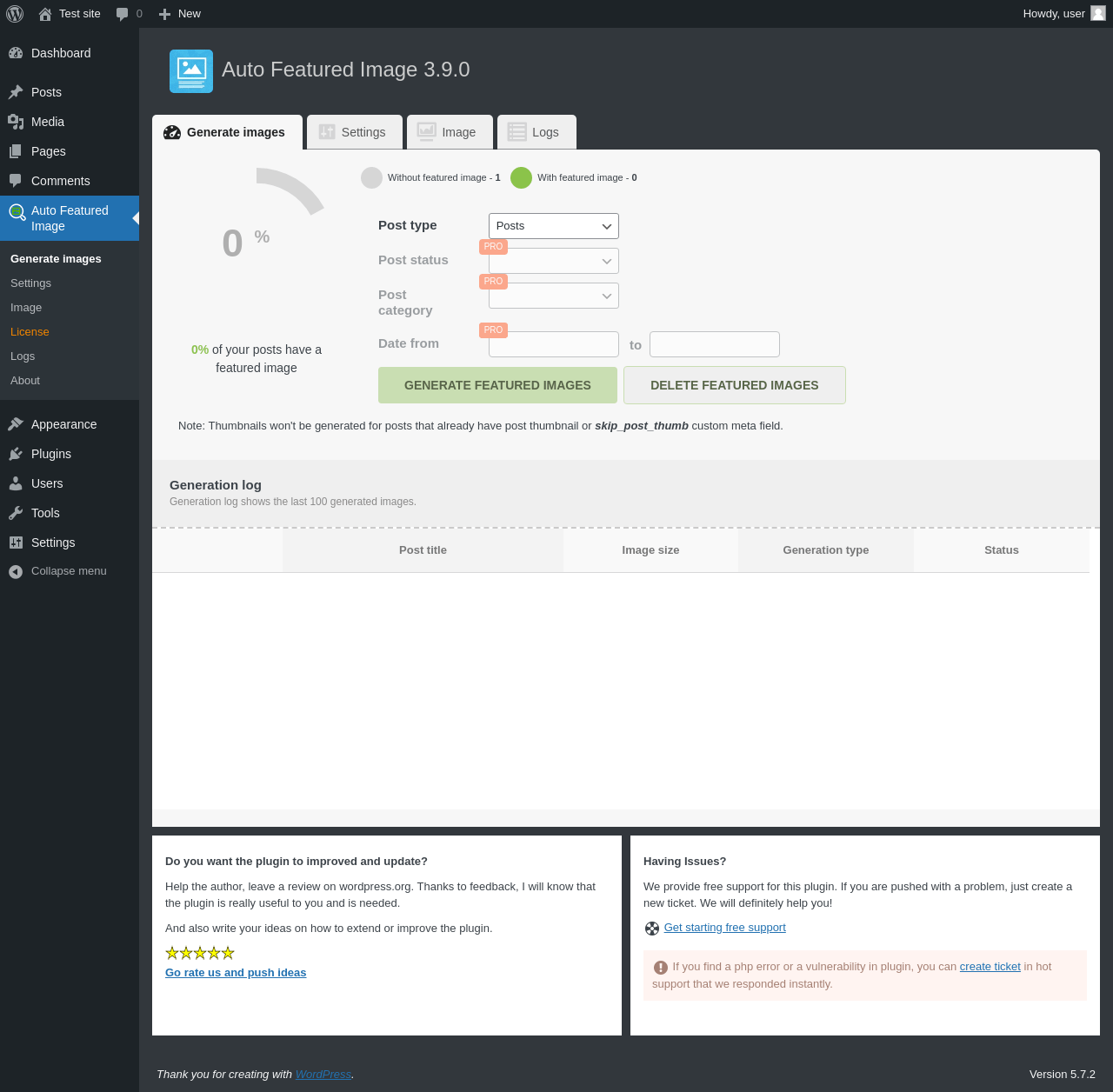This screenshot has height=1092, width=1113.
Task: Open Logs in sidebar submenu
Action: [x=23, y=356]
